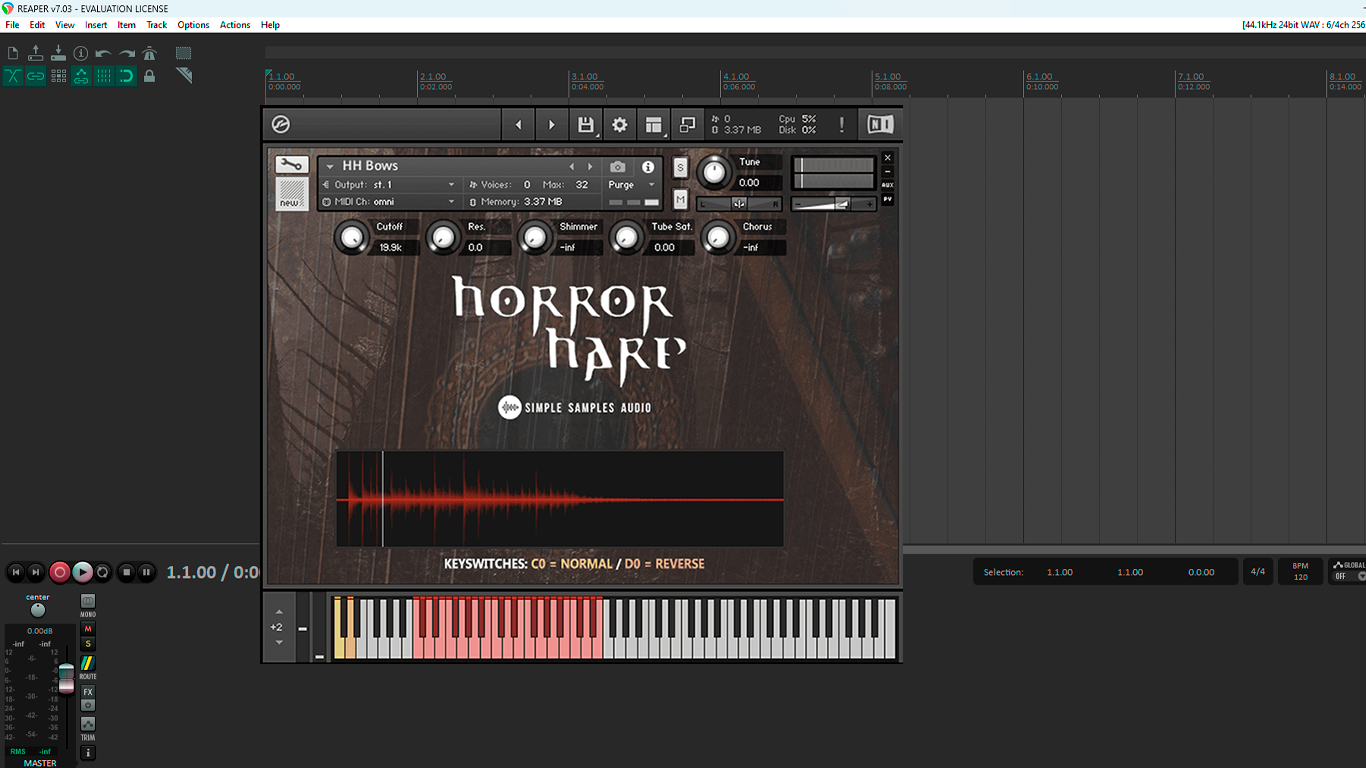Click next instrument arrow beside HH Bows
The image size is (1366, 768).
tap(590, 167)
